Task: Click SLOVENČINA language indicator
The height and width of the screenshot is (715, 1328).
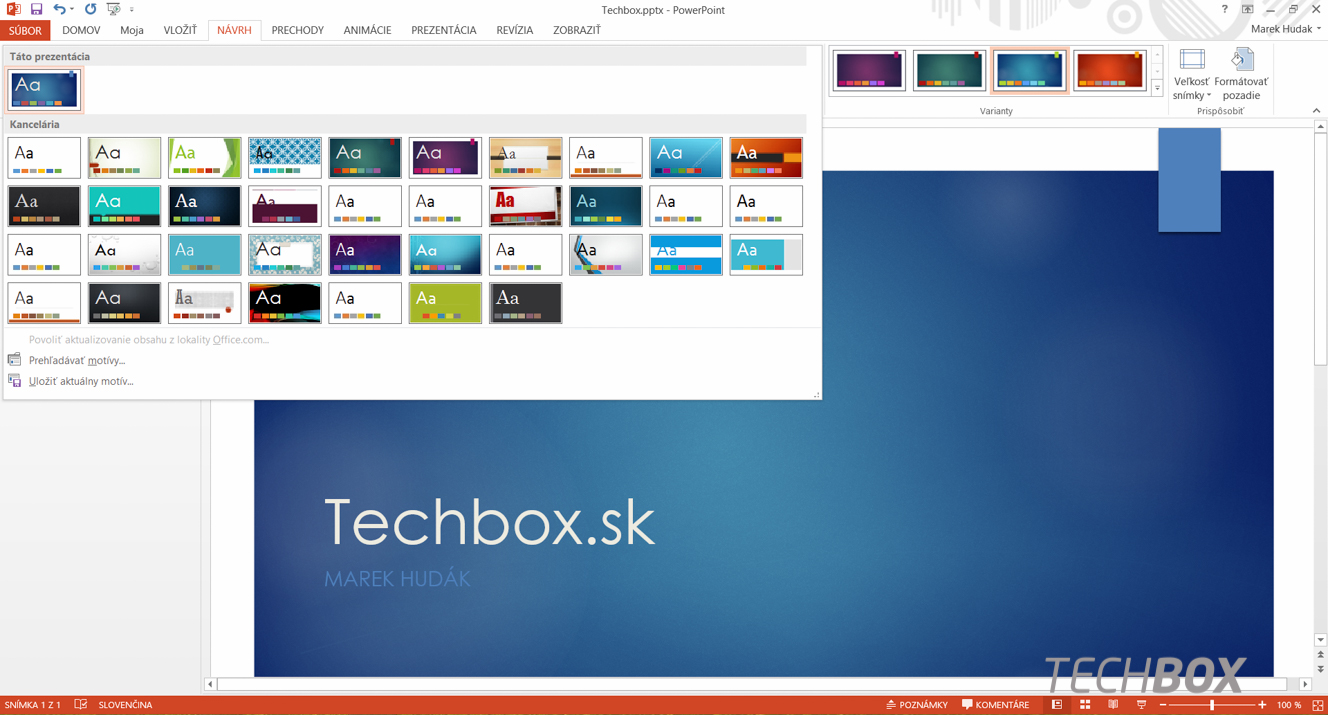Action: [125, 705]
